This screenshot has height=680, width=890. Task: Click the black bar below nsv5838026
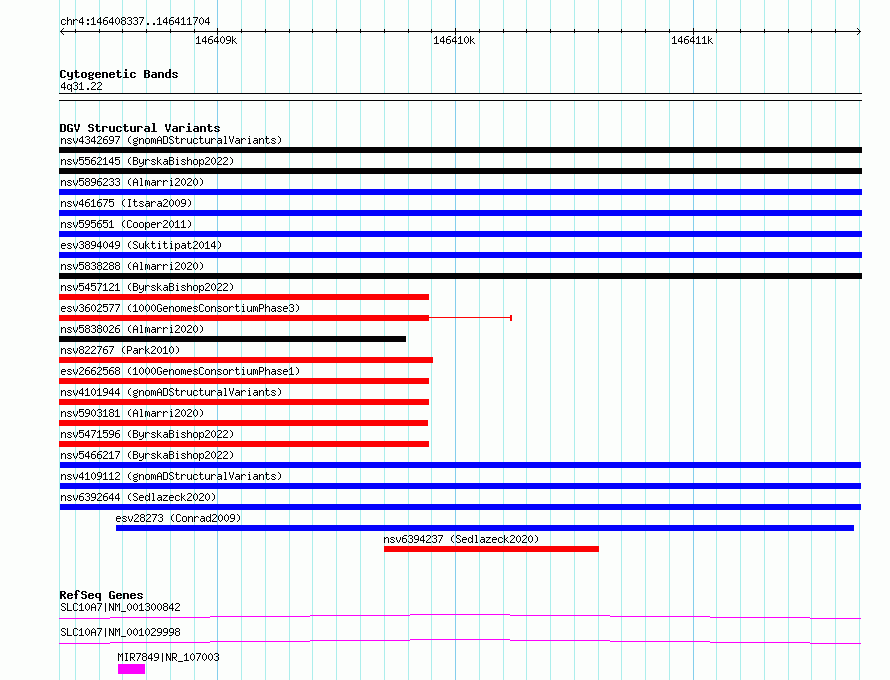(233, 339)
